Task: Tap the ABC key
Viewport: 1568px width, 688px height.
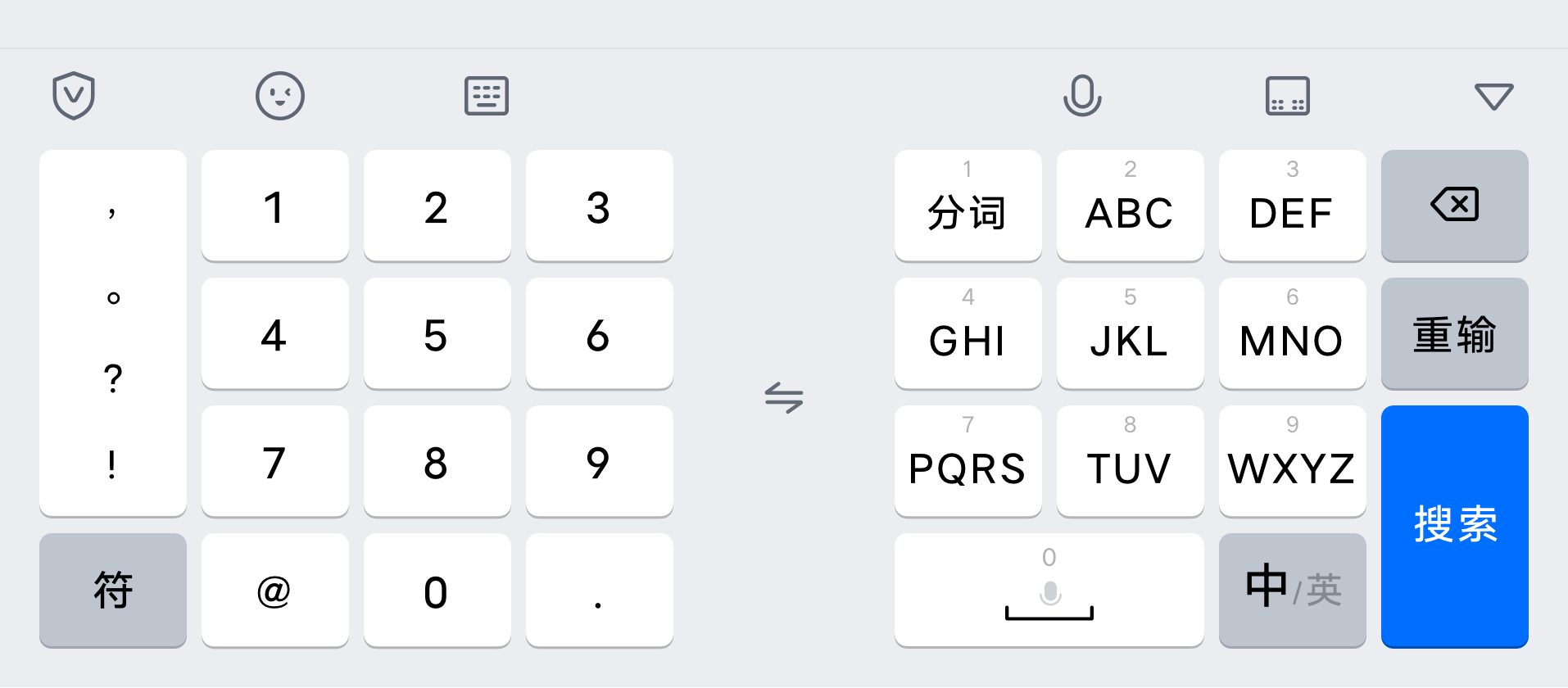Action: point(1131,206)
